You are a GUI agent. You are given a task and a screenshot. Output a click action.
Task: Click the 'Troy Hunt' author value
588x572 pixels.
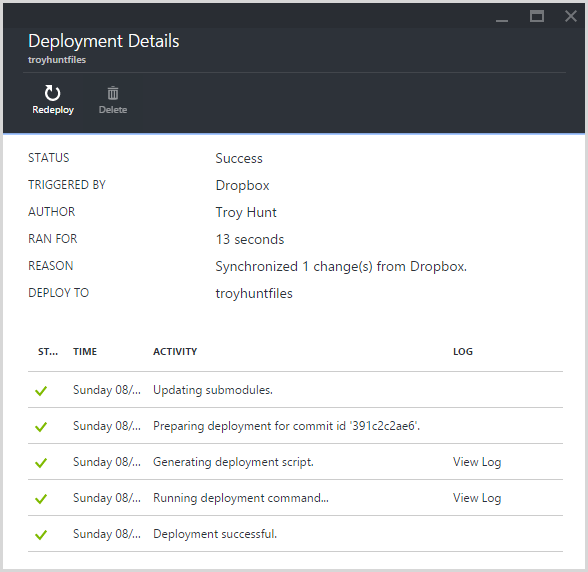(x=246, y=213)
